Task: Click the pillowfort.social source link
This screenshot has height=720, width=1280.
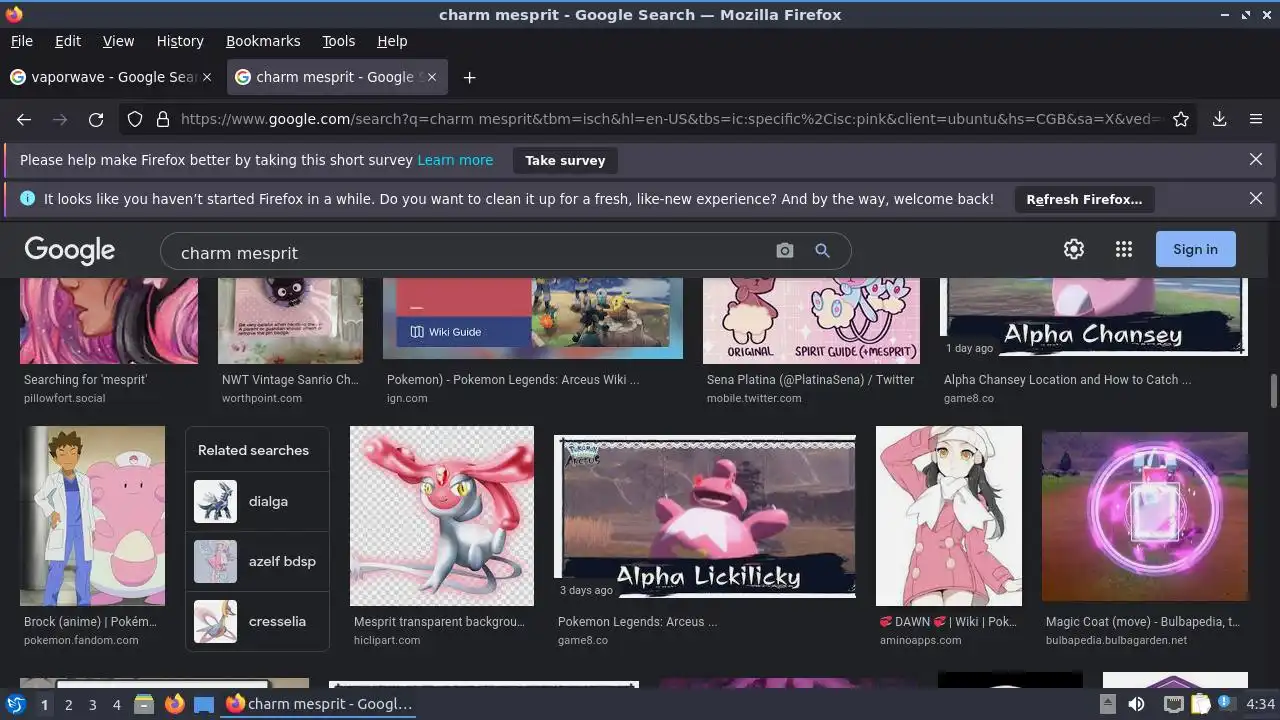Action: [x=64, y=398]
